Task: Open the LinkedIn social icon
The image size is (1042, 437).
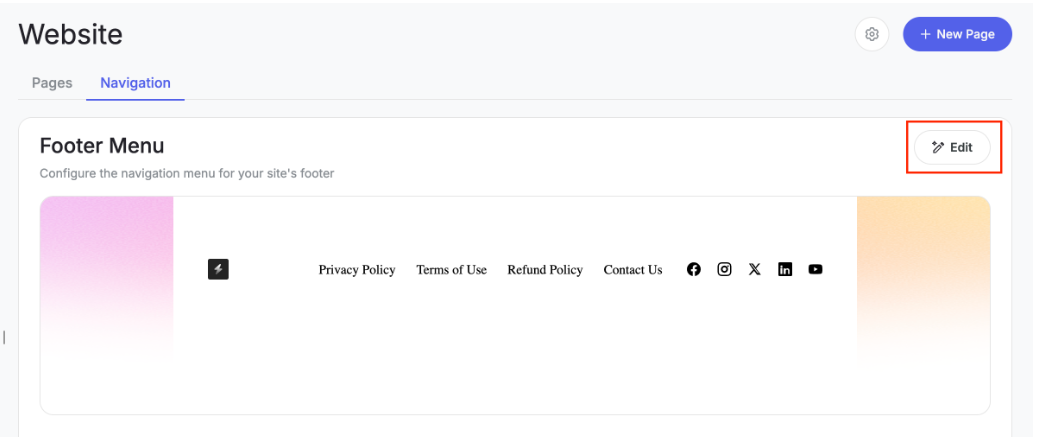Action: pos(785,269)
